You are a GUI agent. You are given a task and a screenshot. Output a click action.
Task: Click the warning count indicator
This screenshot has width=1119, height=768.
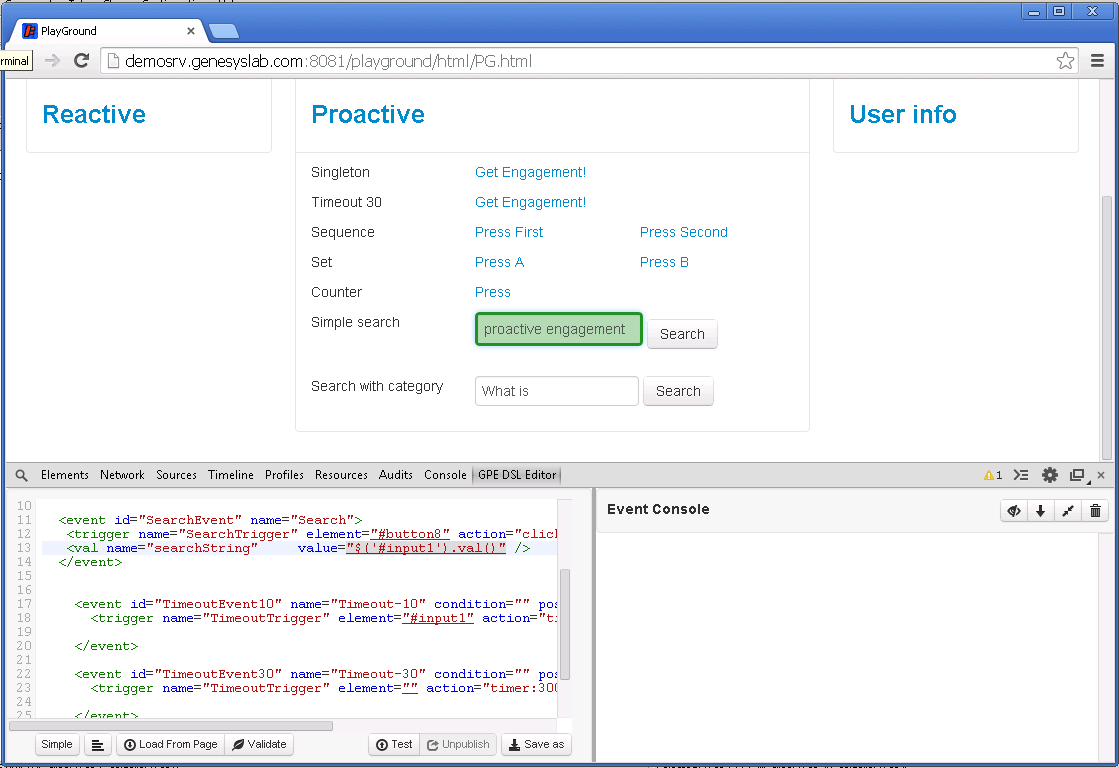coord(993,475)
